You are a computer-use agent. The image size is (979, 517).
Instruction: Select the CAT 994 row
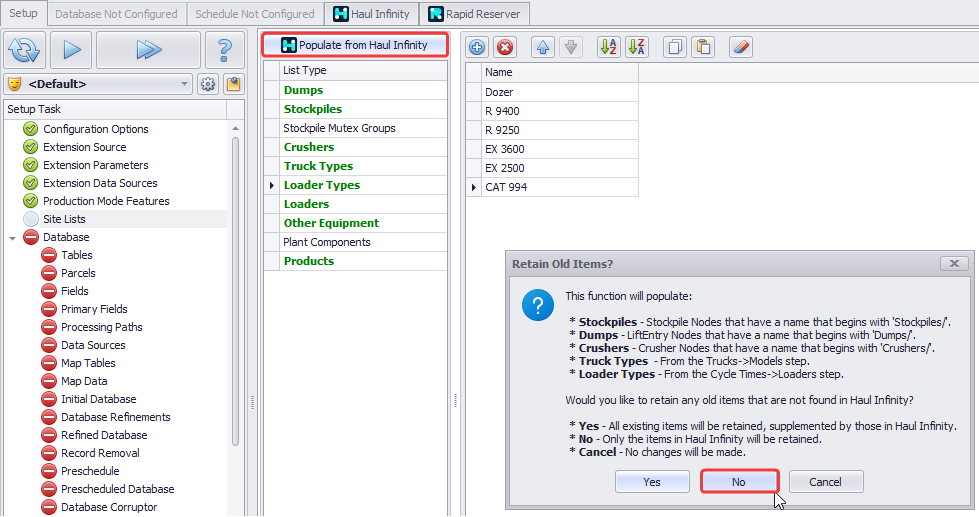click(559, 187)
